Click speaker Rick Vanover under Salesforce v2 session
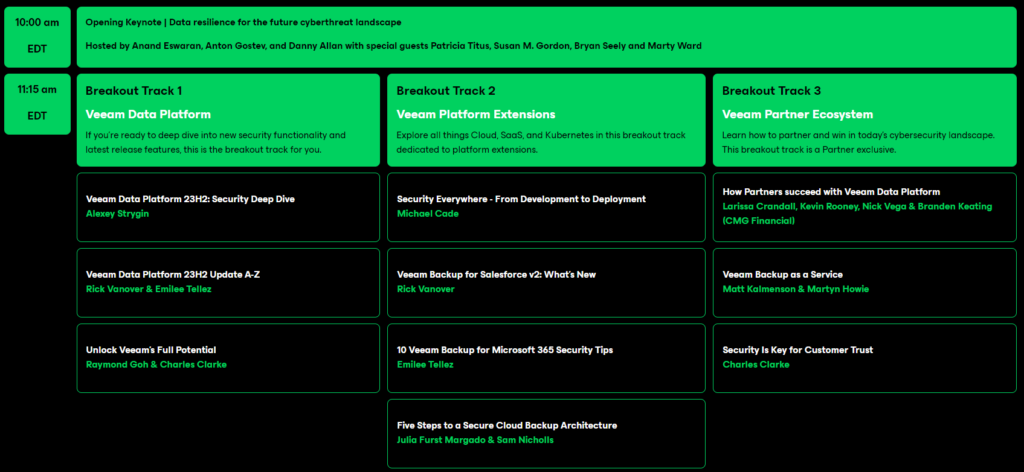The height and width of the screenshot is (472, 1024). tap(426, 289)
